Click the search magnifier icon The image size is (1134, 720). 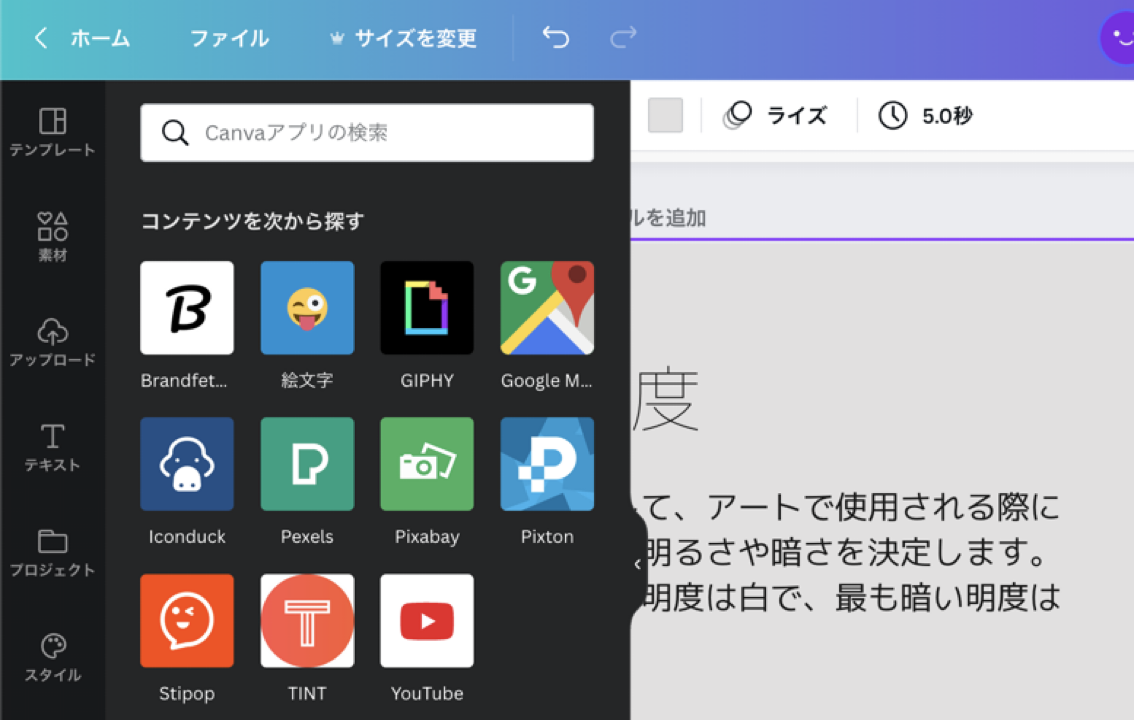pos(175,133)
